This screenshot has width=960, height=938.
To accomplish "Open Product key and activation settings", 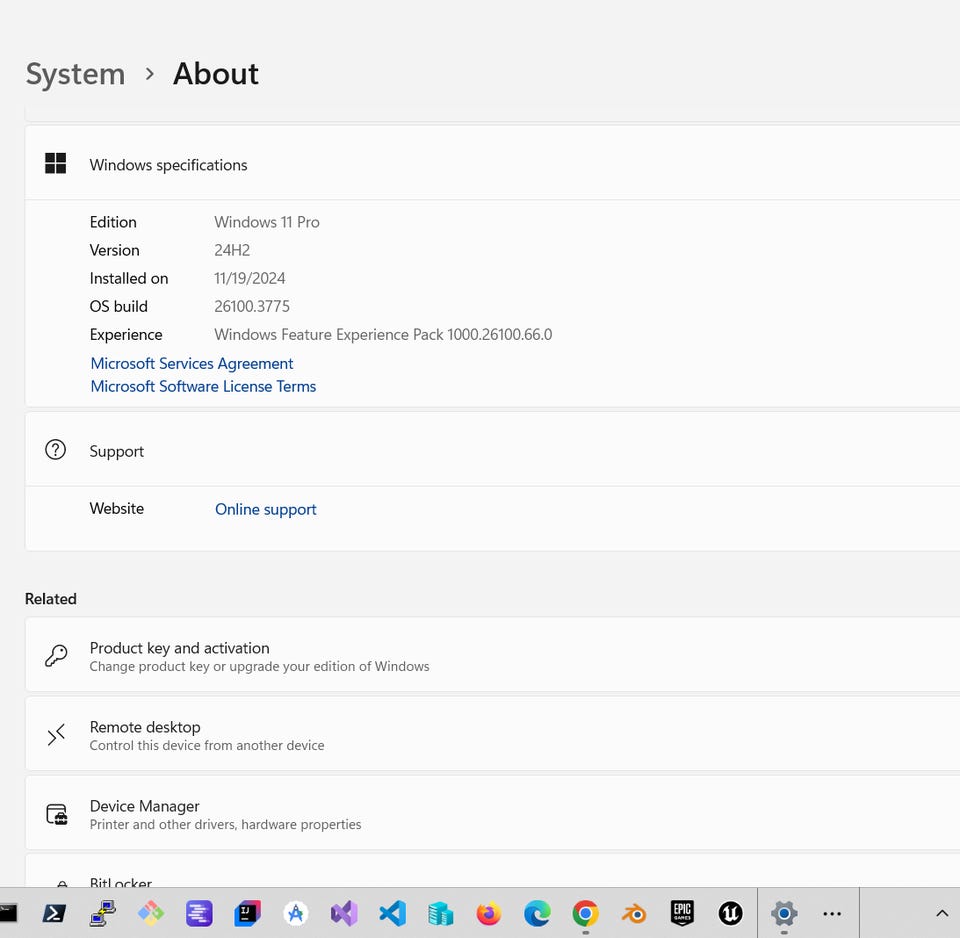I will pyautogui.click(x=490, y=656).
